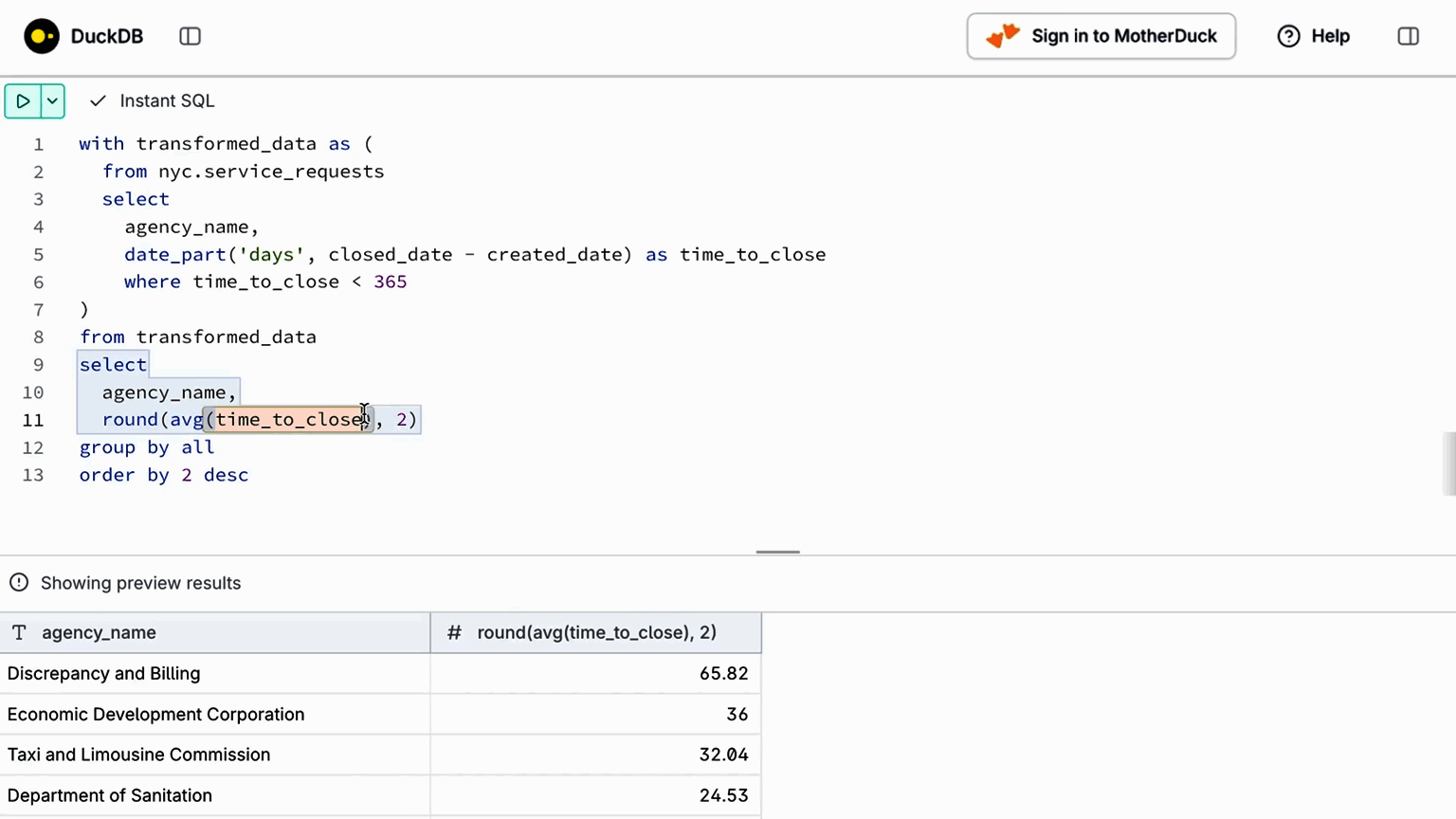The height and width of the screenshot is (819, 1456).
Task: Sort by agency_name column header
Action: 99,632
